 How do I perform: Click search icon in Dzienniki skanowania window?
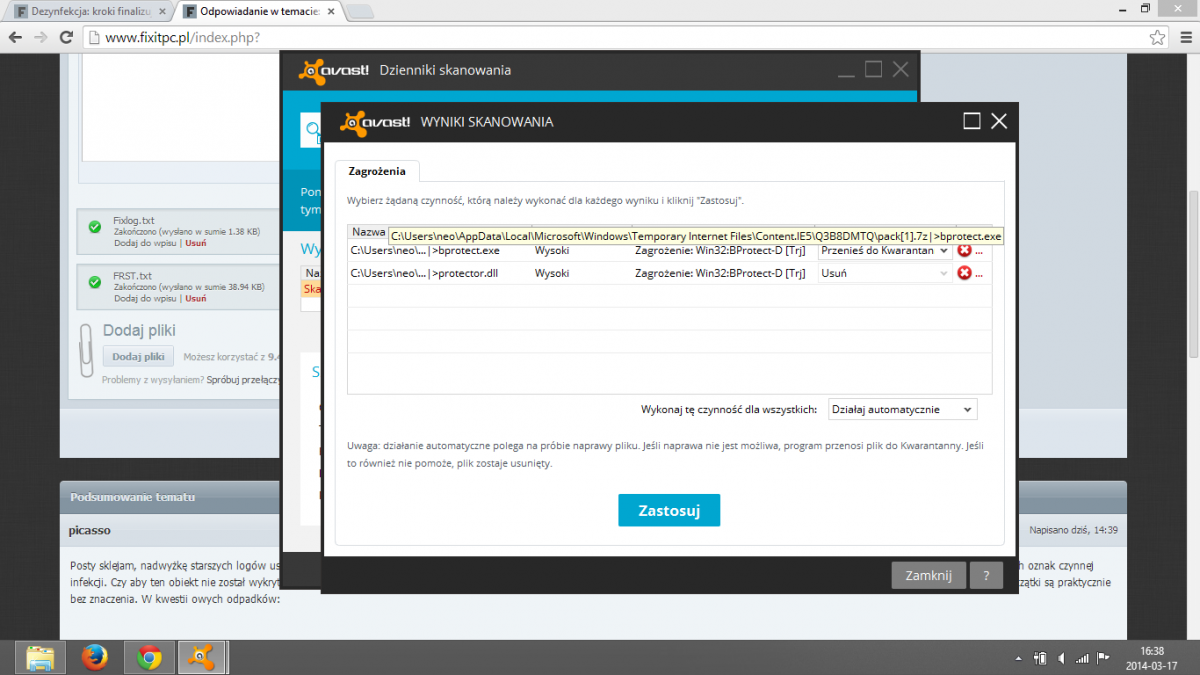(x=312, y=130)
